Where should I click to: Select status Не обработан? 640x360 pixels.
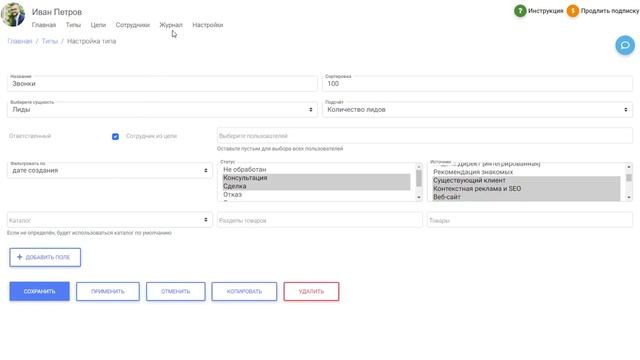coord(316,169)
